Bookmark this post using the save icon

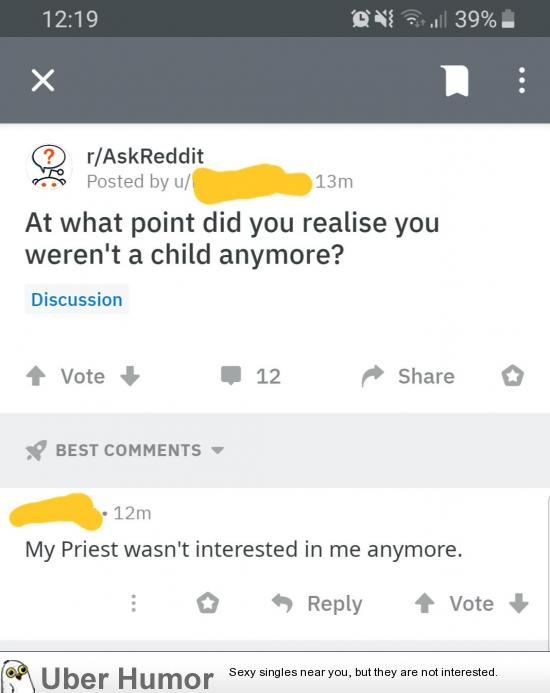click(457, 80)
